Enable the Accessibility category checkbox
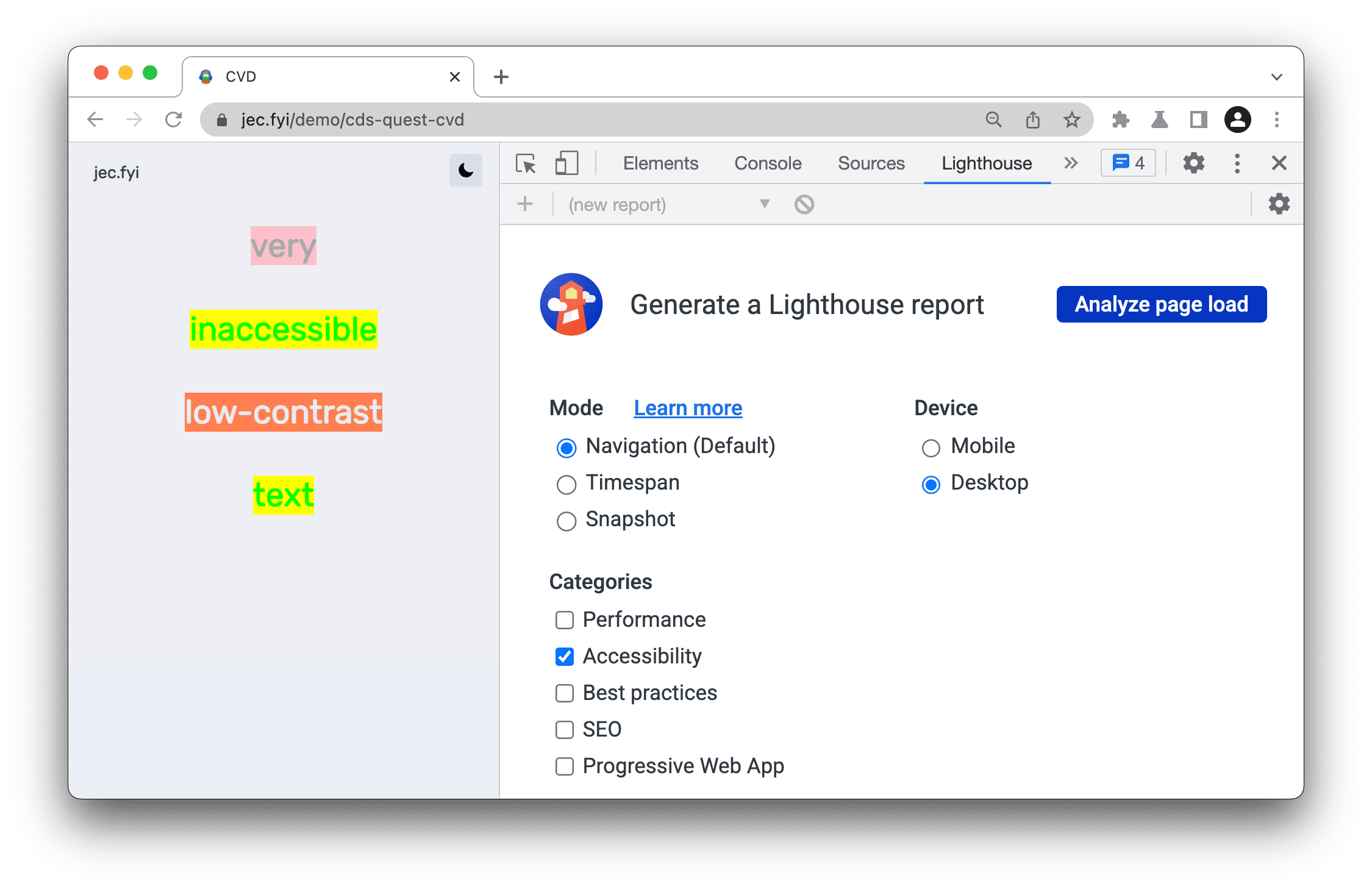This screenshot has width=1372, height=889. click(562, 655)
